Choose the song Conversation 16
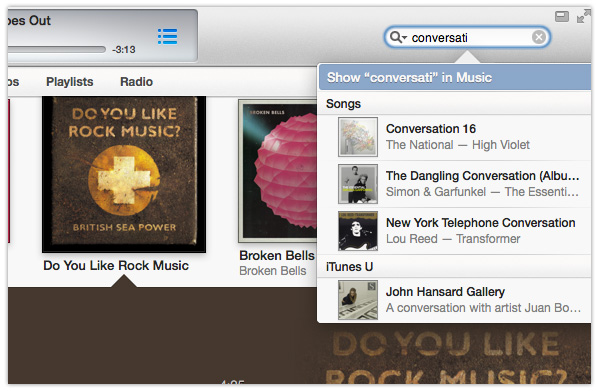Image resolution: width=596 pixels, height=391 pixels. pyautogui.click(x=454, y=137)
